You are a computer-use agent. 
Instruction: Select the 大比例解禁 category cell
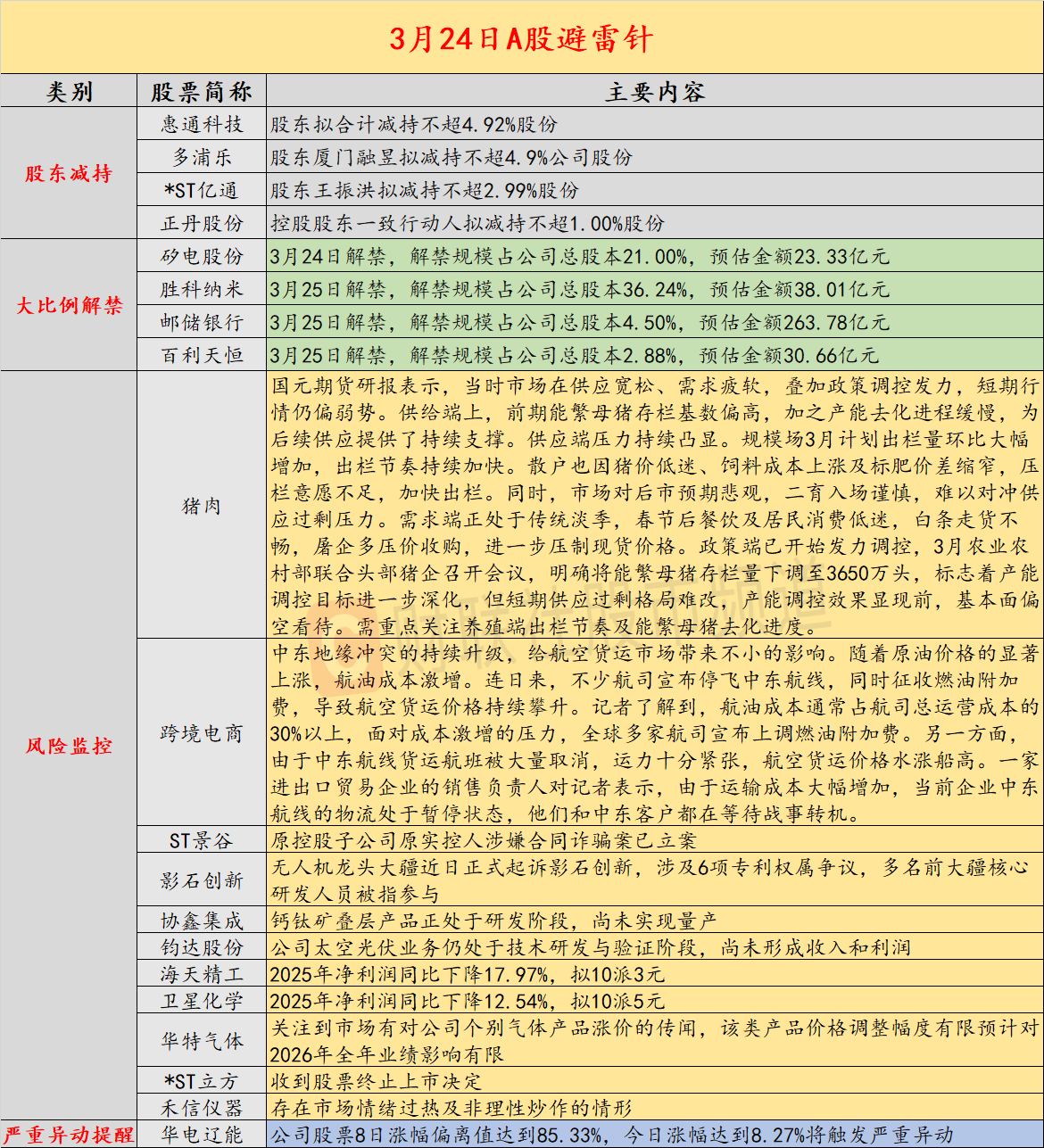click(x=69, y=306)
